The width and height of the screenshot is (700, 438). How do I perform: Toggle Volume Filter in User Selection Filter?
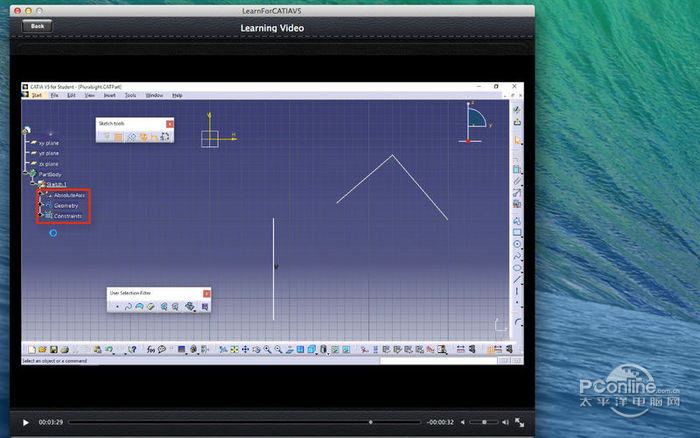click(x=151, y=306)
